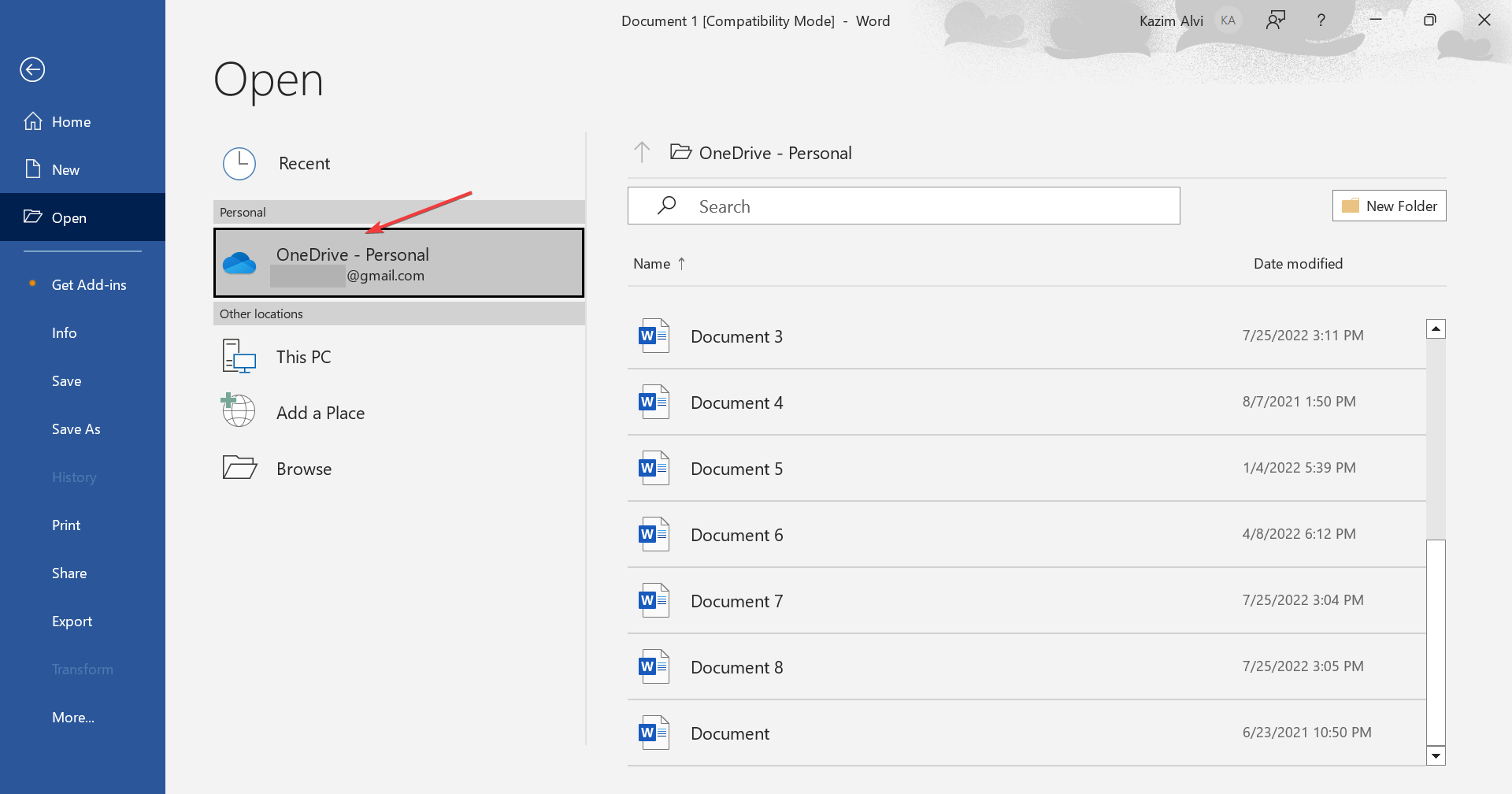The height and width of the screenshot is (794, 1512).
Task: Click the 7/25/2022 3:11 PM date of Document 3
Action: click(1303, 336)
